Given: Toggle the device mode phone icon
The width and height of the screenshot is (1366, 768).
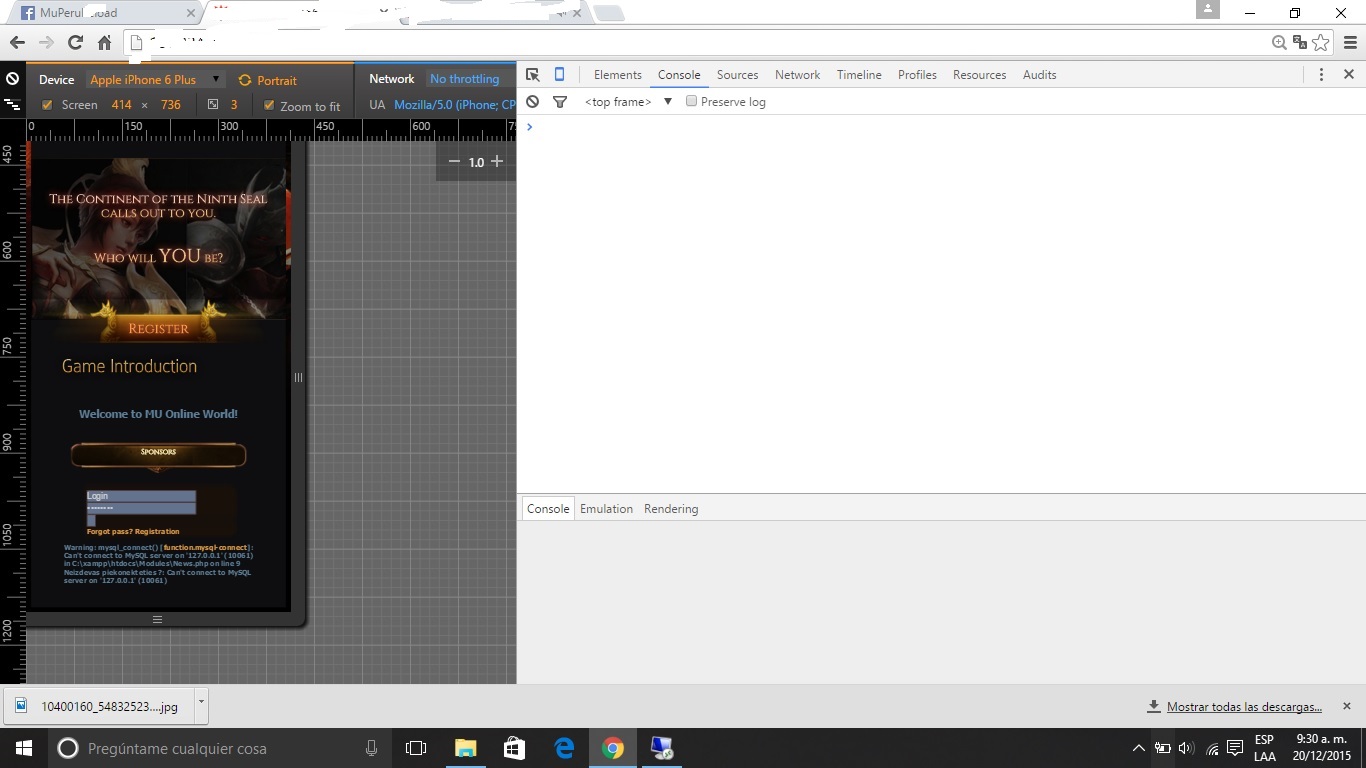Looking at the screenshot, I should 560,75.
